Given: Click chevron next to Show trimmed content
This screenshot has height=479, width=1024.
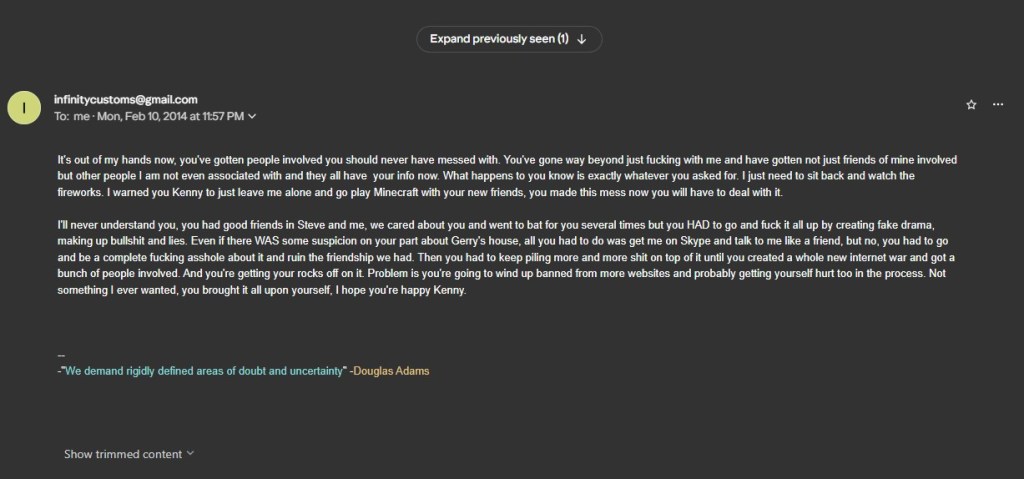Looking at the screenshot, I should [190, 454].
